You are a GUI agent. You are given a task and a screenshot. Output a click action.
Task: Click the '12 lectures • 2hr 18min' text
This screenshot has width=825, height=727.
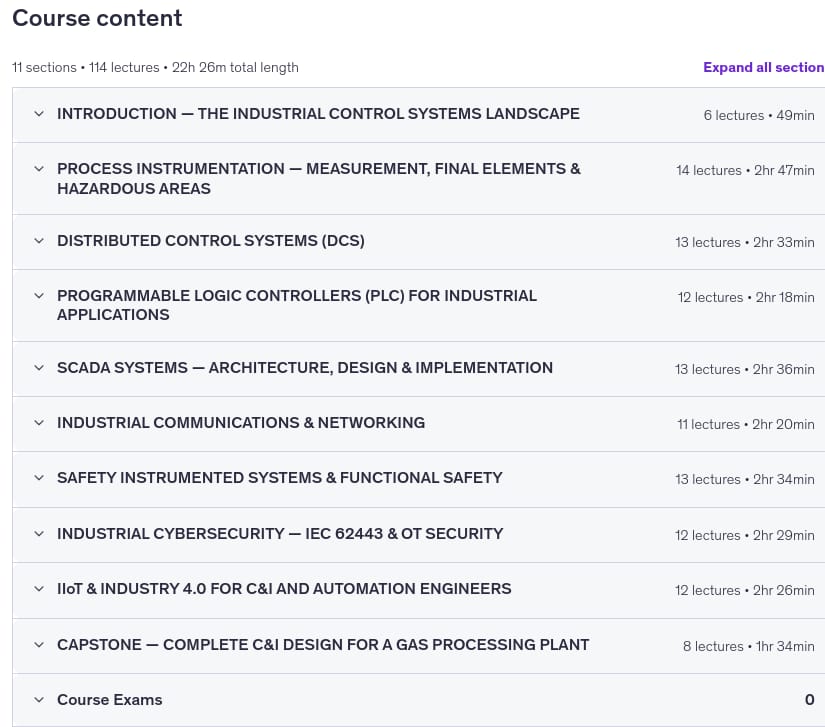pyautogui.click(x=746, y=297)
